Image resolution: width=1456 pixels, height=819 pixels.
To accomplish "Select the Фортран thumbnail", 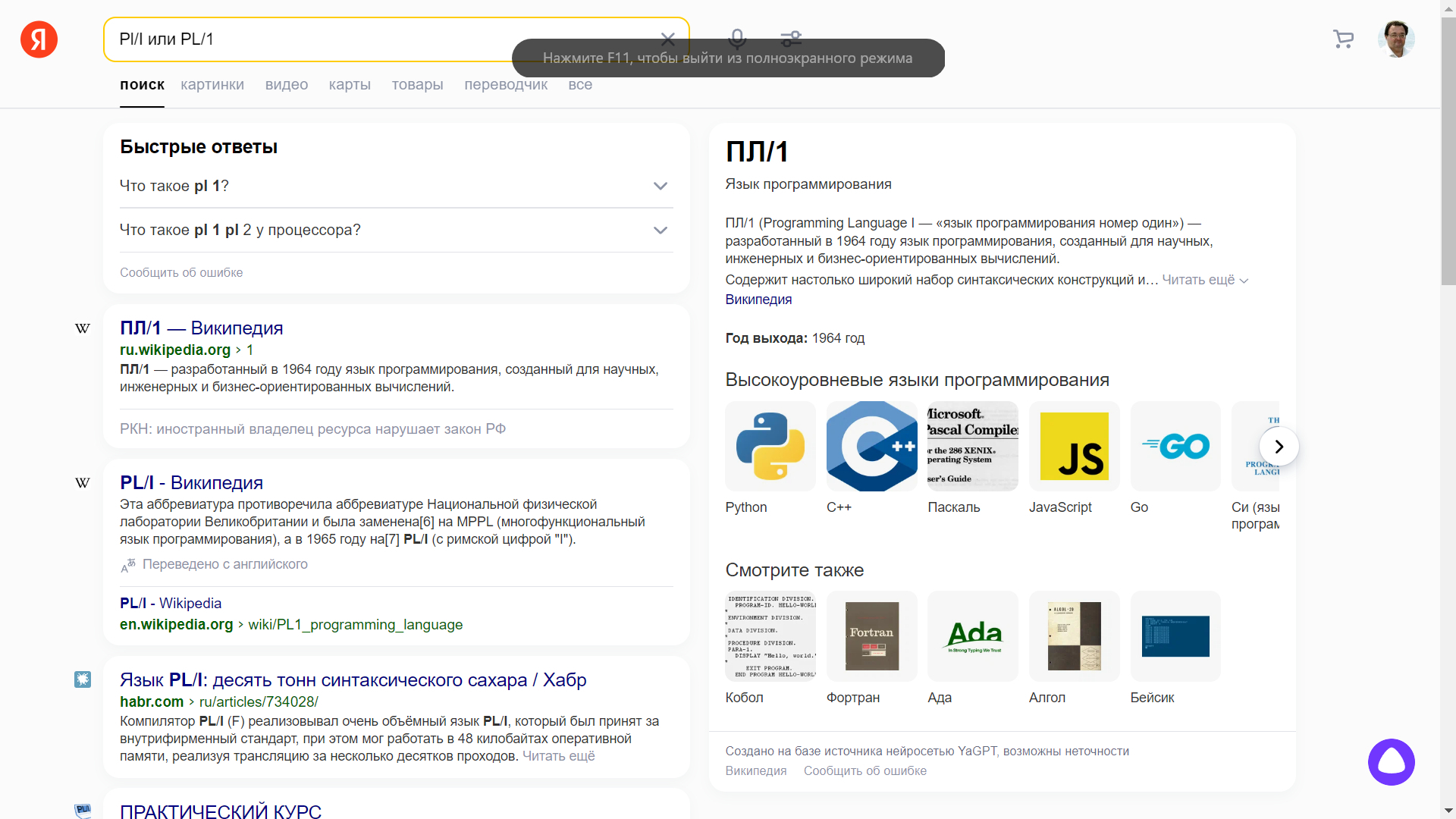I will (x=871, y=635).
